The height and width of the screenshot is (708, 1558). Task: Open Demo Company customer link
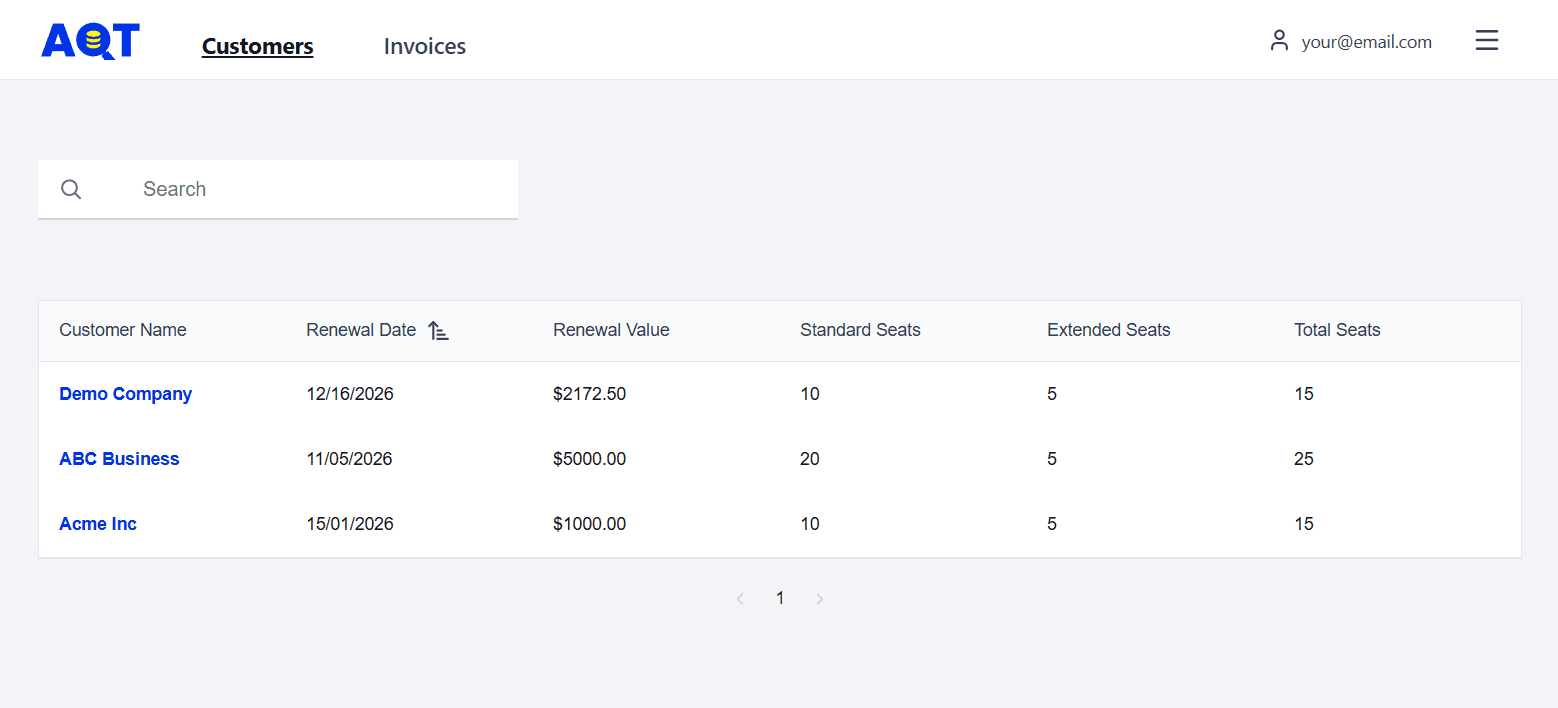tap(125, 394)
